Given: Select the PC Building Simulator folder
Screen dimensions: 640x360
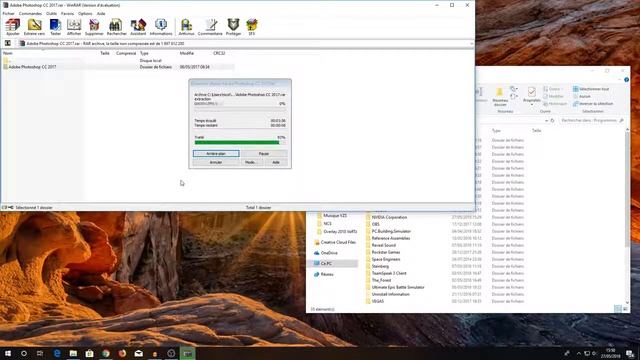Looking at the screenshot, I should [x=388, y=231].
